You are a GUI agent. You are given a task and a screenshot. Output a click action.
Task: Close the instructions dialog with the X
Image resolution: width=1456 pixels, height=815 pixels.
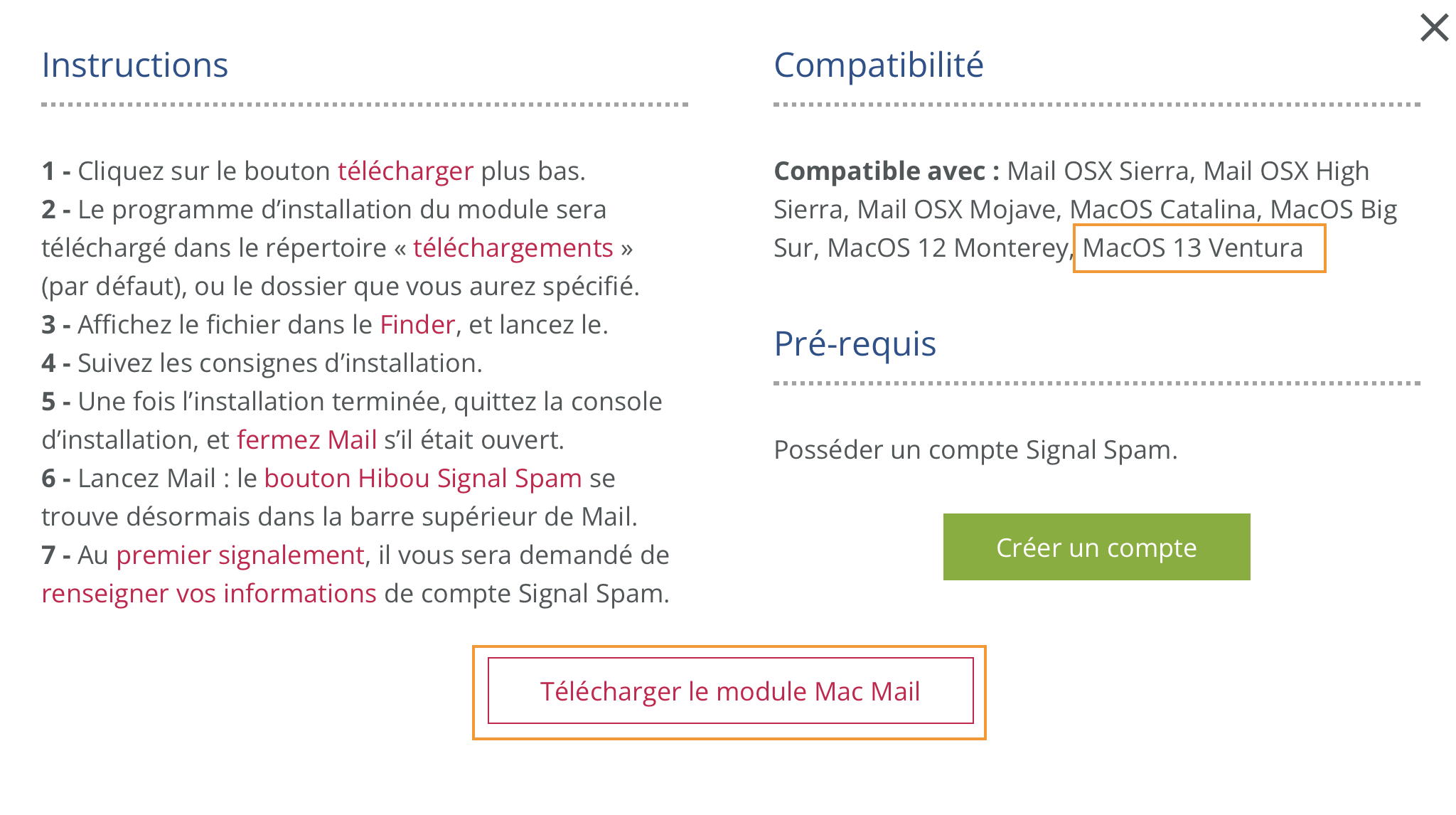click(x=1434, y=28)
